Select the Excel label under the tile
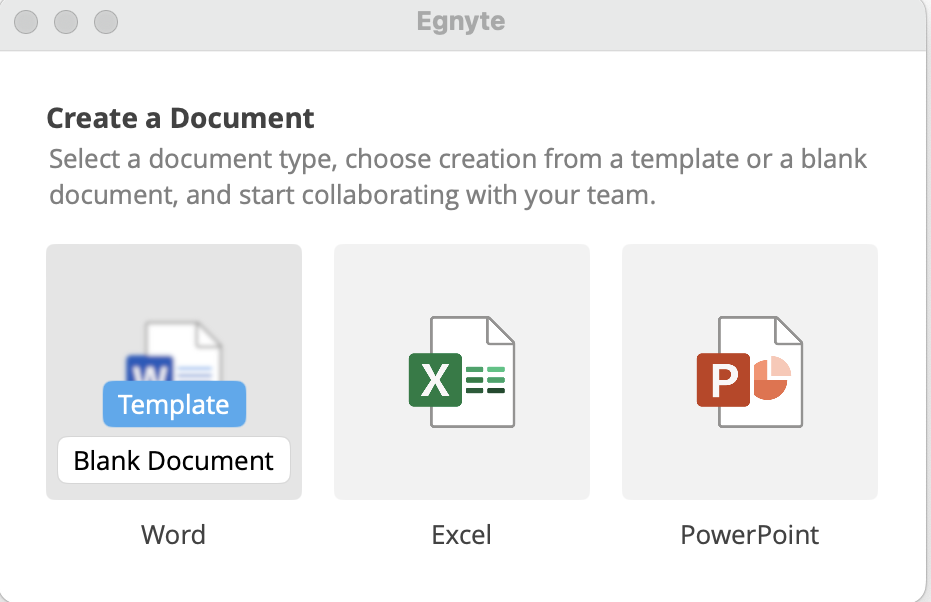The width and height of the screenshot is (931, 602). [461, 535]
